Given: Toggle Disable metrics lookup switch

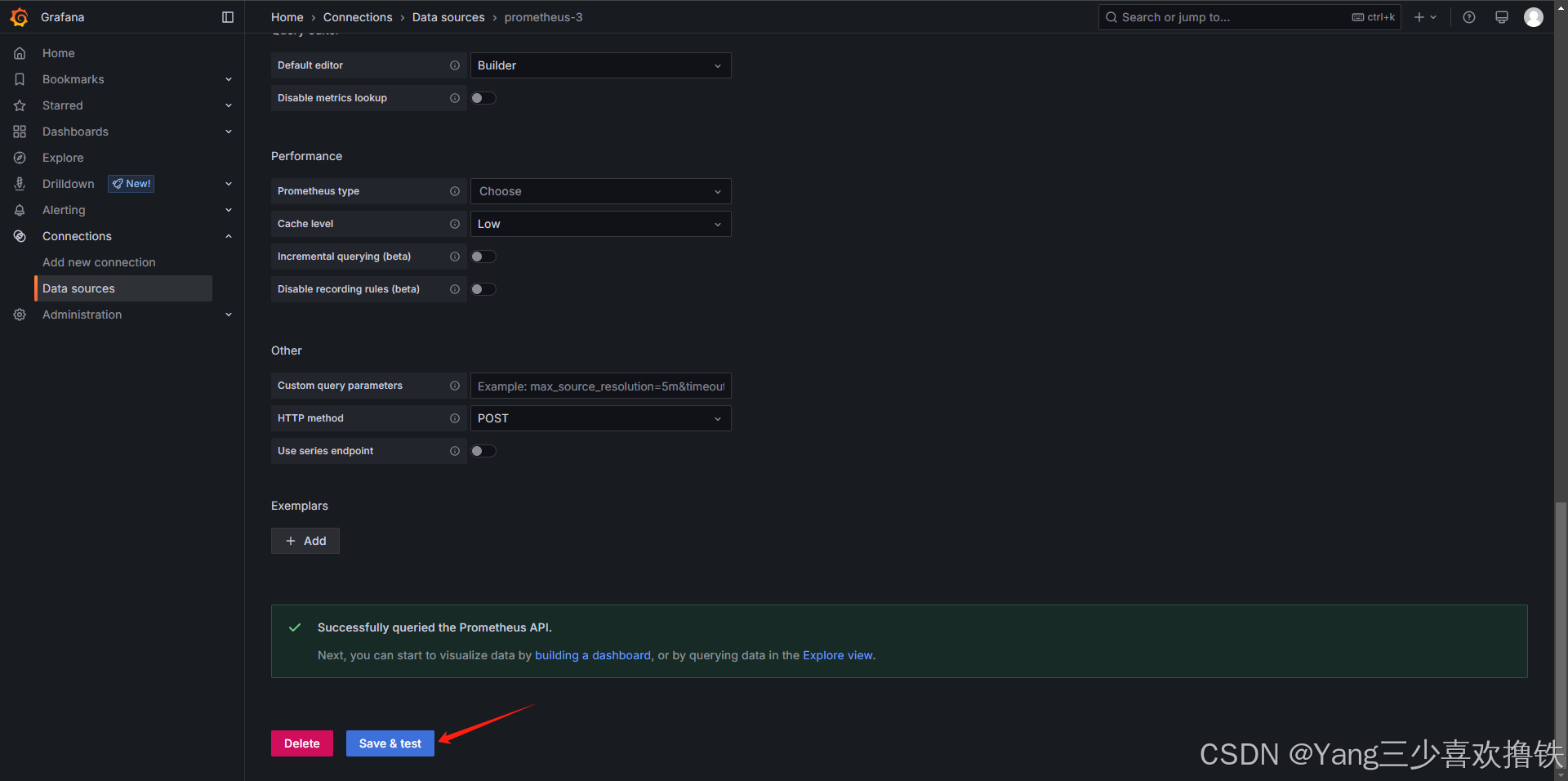Looking at the screenshot, I should (483, 98).
